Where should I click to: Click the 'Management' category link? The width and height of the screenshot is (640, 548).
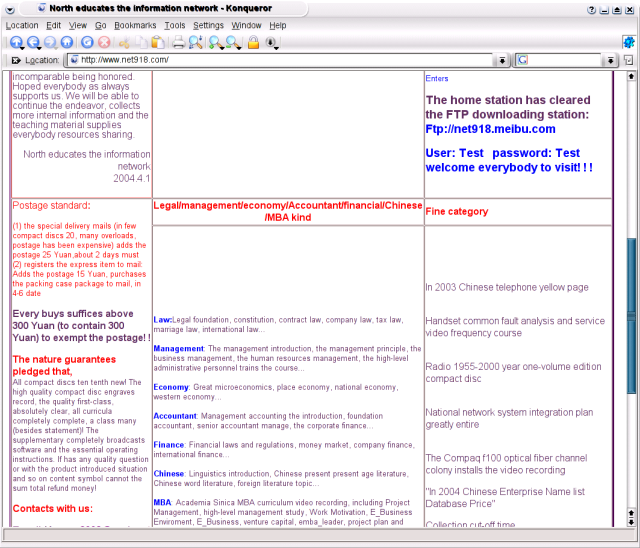[x=178, y=349]
